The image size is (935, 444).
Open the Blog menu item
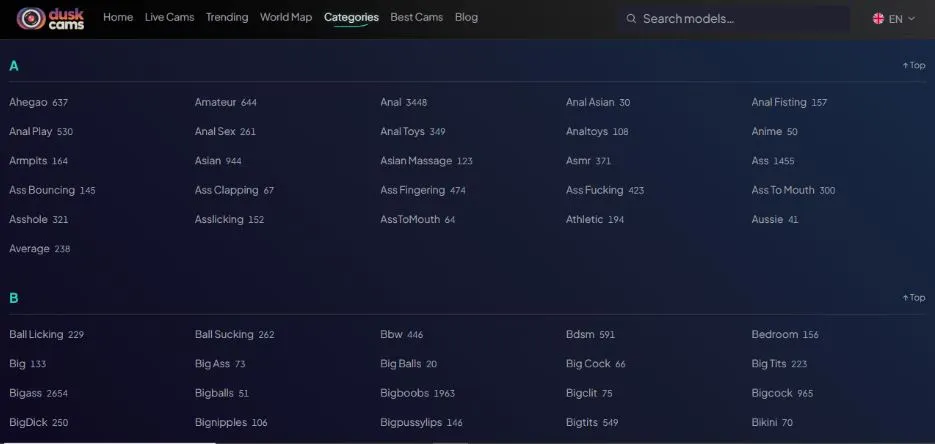(x=466, y=17)
